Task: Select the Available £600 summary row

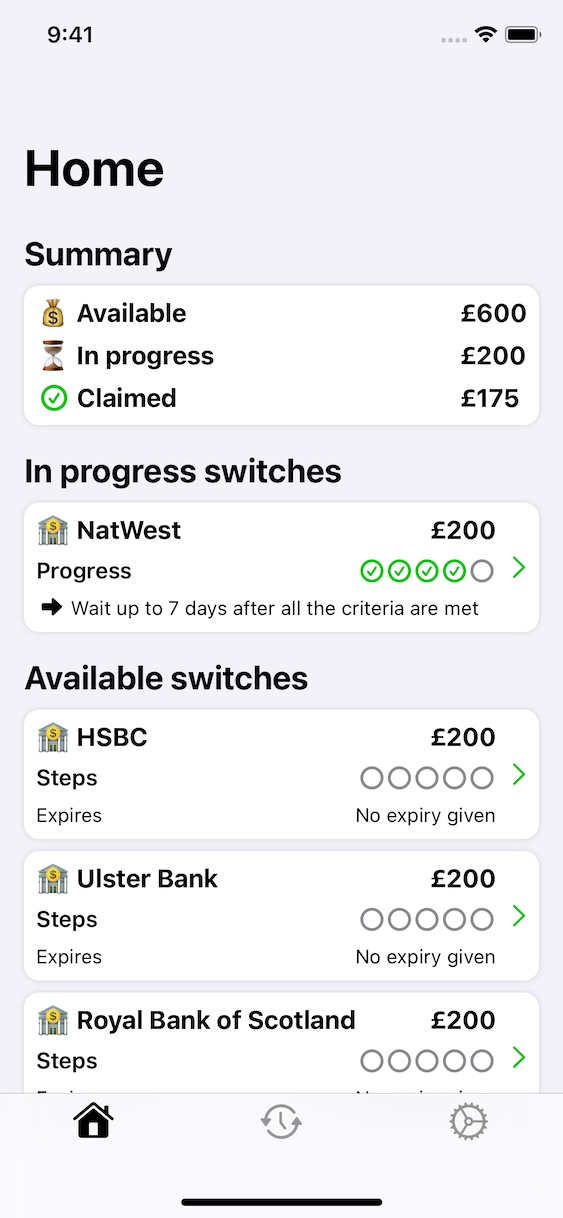Action: tap(282, 313)
